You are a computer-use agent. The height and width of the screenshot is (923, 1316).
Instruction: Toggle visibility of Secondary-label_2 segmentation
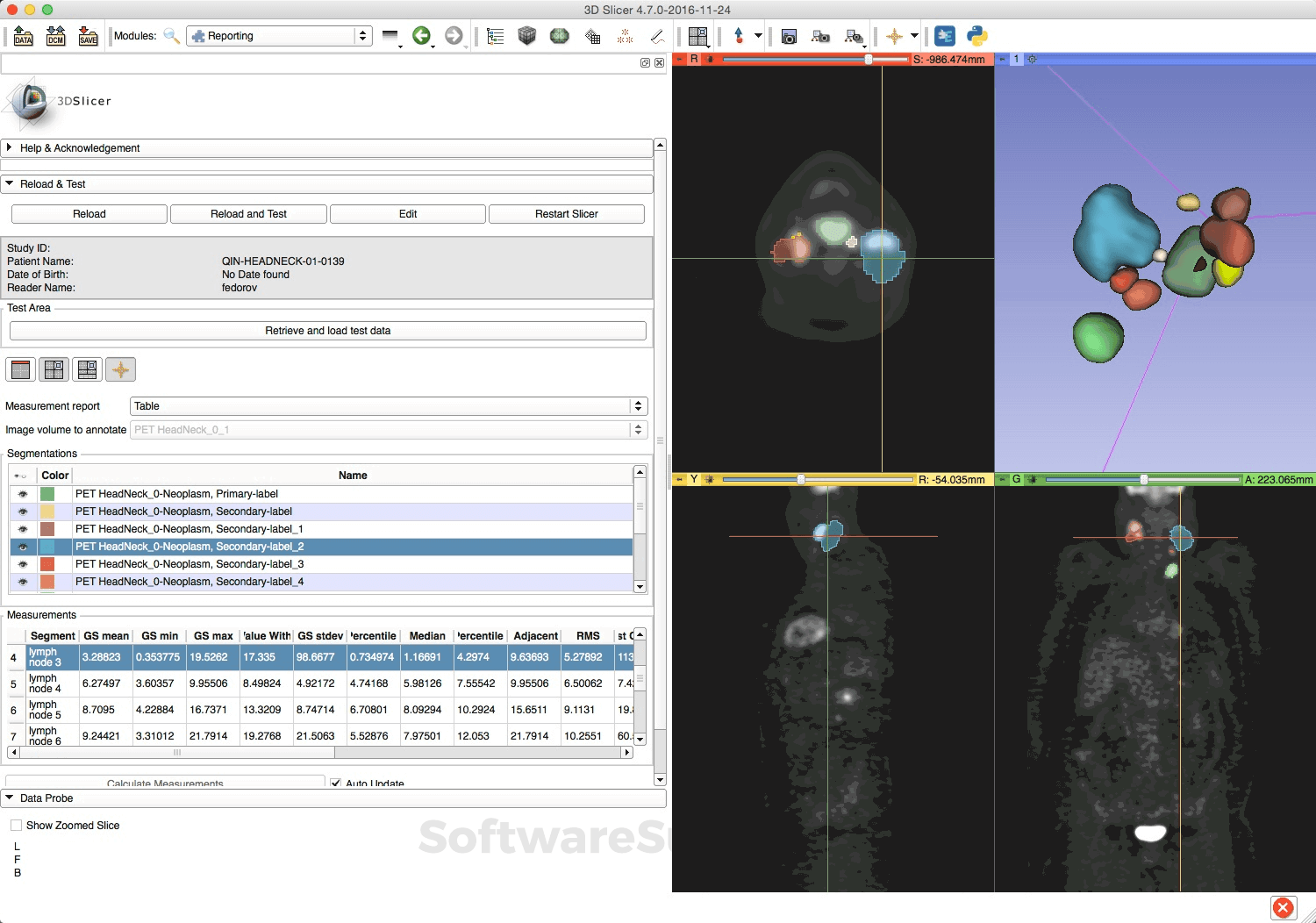click(x=22, y=546)
